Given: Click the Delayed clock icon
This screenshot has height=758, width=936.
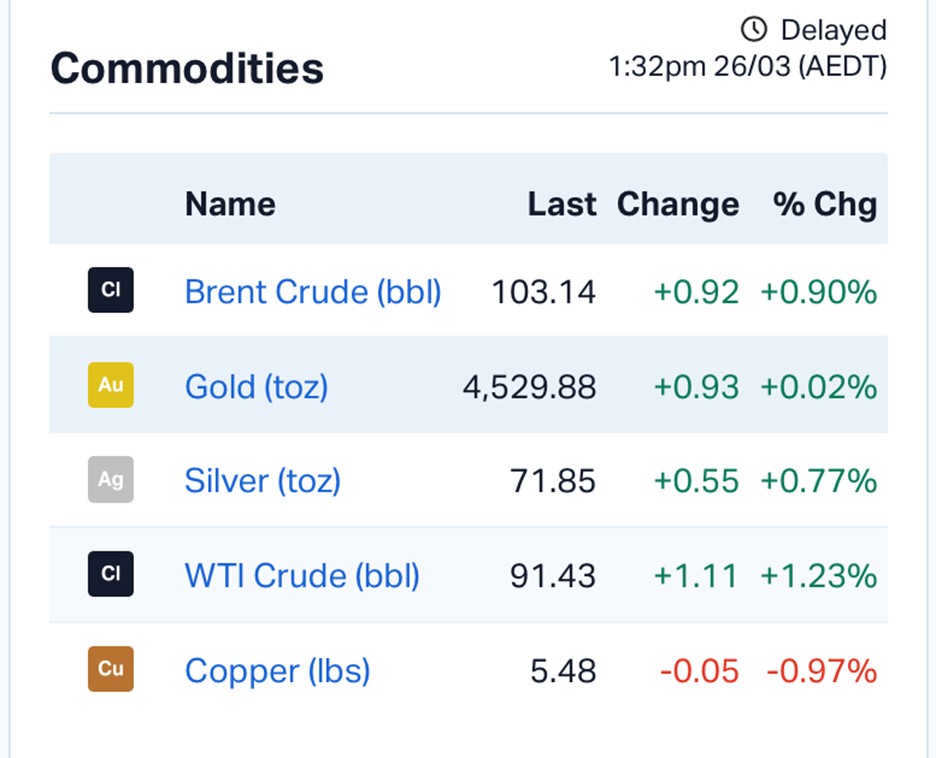Looking at the screenshot, I should click(x=753, y=29).
